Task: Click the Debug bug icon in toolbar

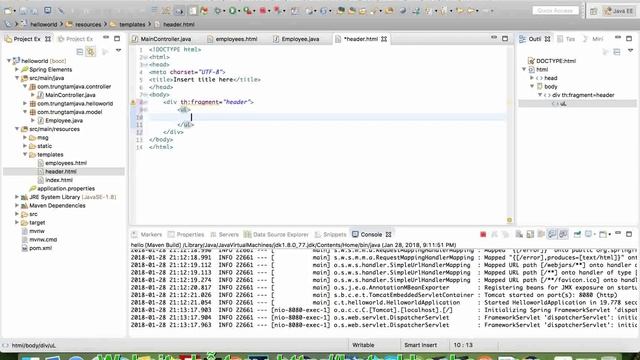Action: (218, 11)
